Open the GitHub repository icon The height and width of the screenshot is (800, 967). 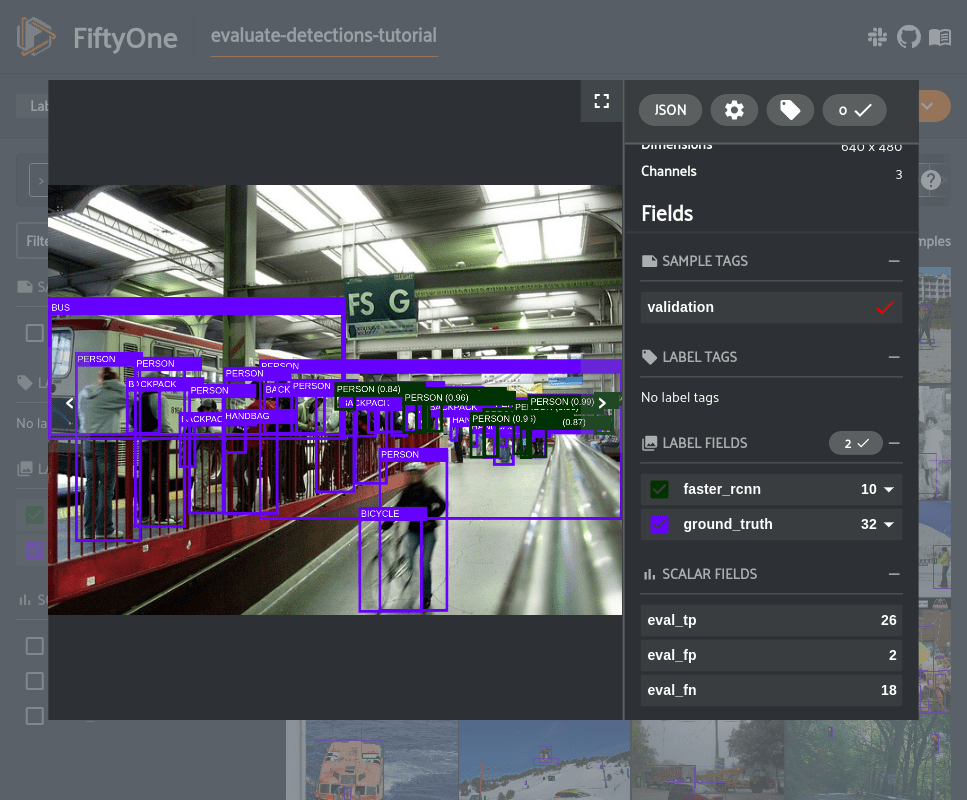click(908, 38)
